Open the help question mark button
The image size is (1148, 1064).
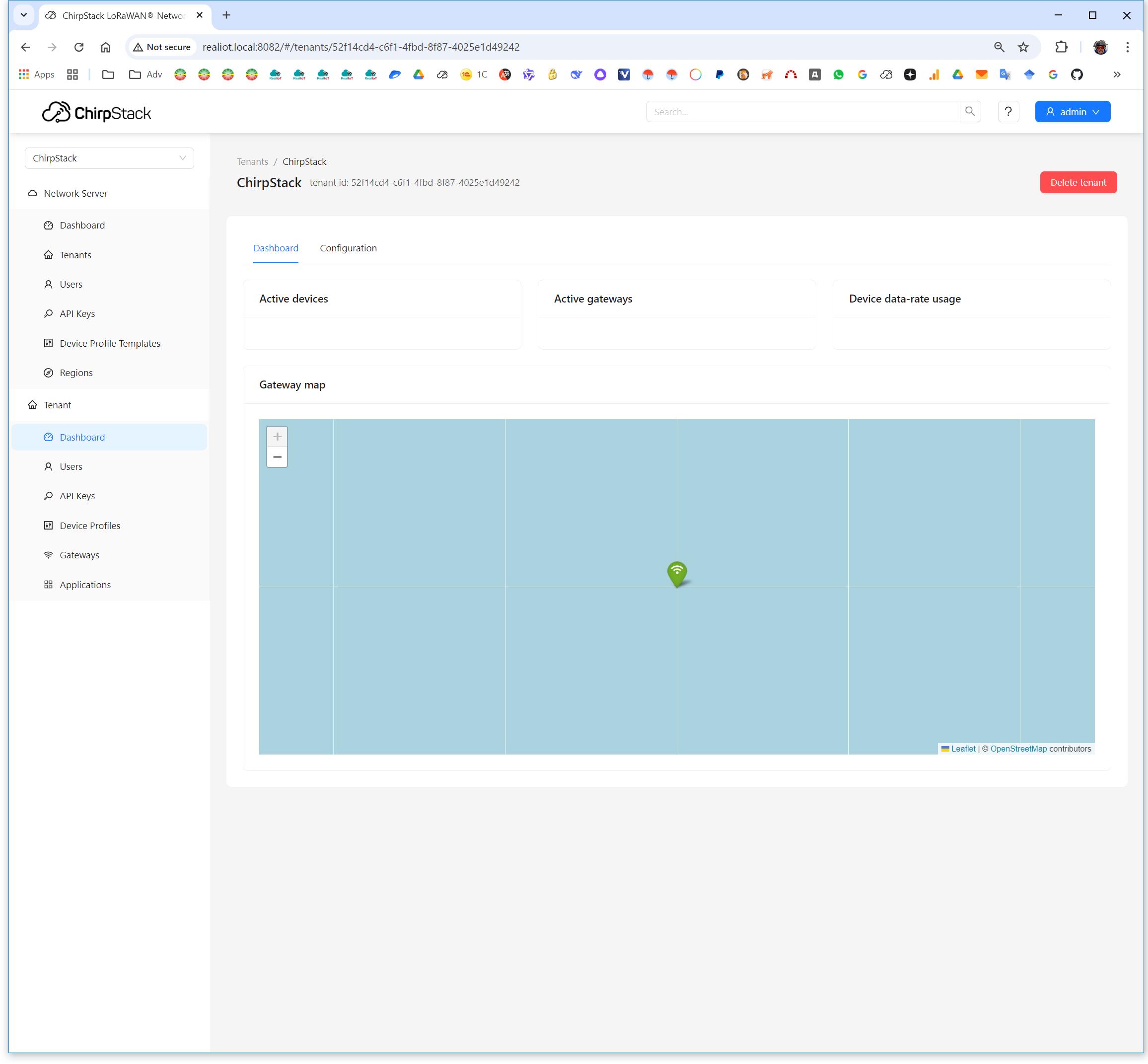click(x=1007, y=112)
